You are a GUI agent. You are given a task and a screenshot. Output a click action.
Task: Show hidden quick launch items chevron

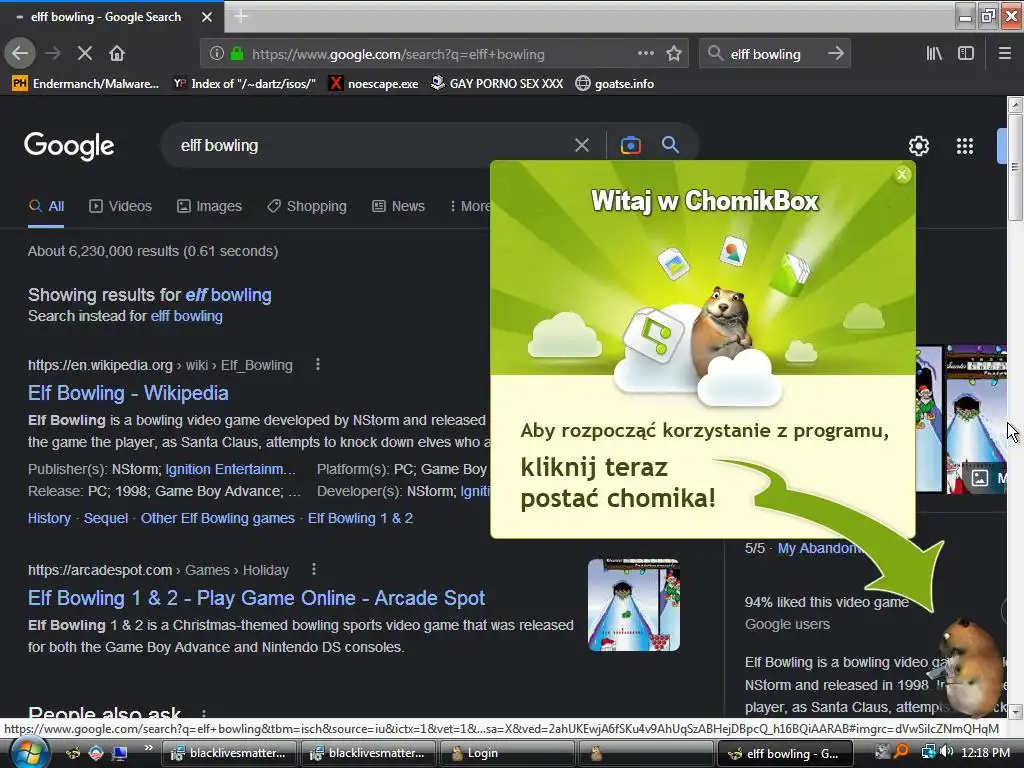(x=148, y=748)
